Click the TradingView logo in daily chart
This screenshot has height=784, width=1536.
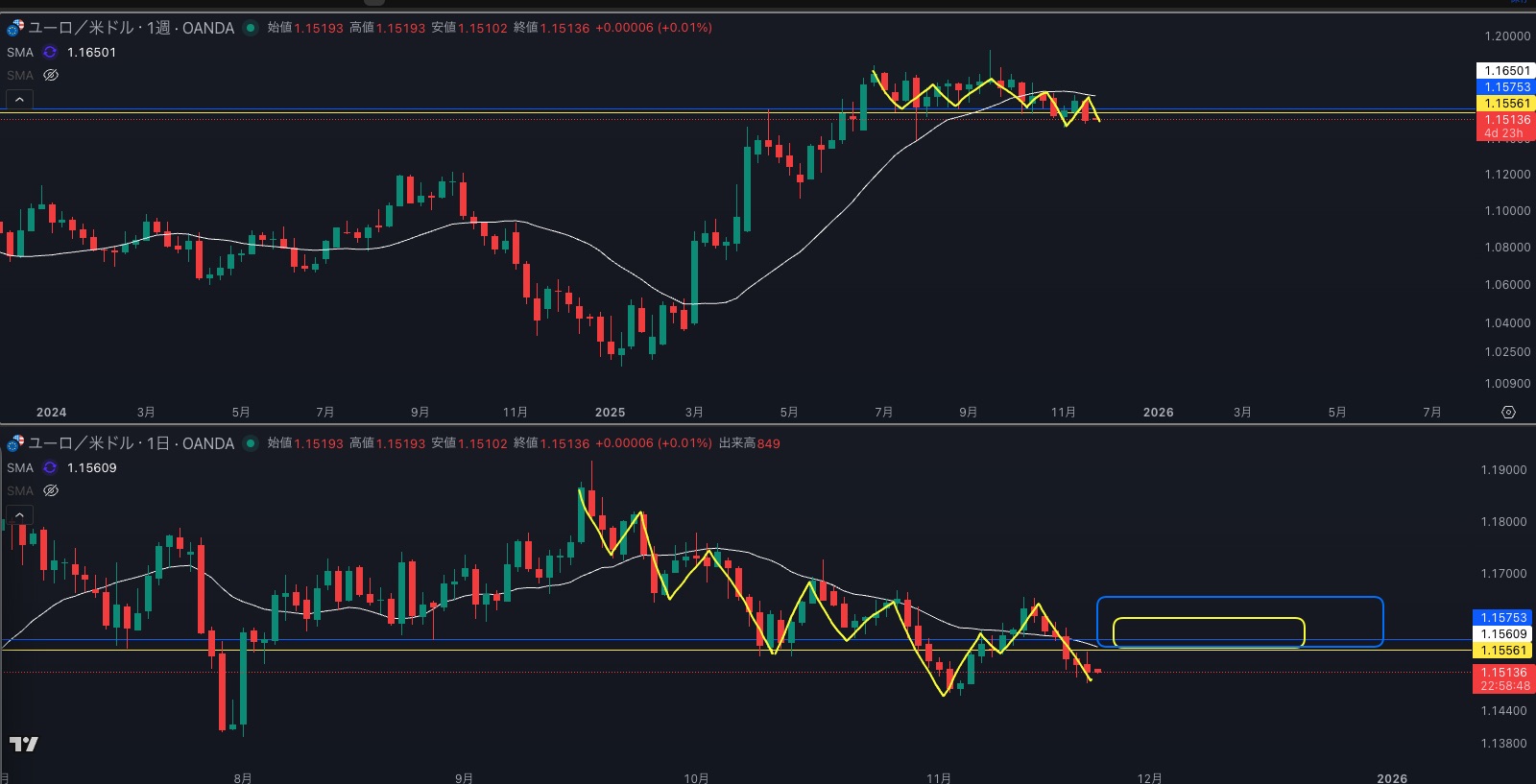(24, 744)
